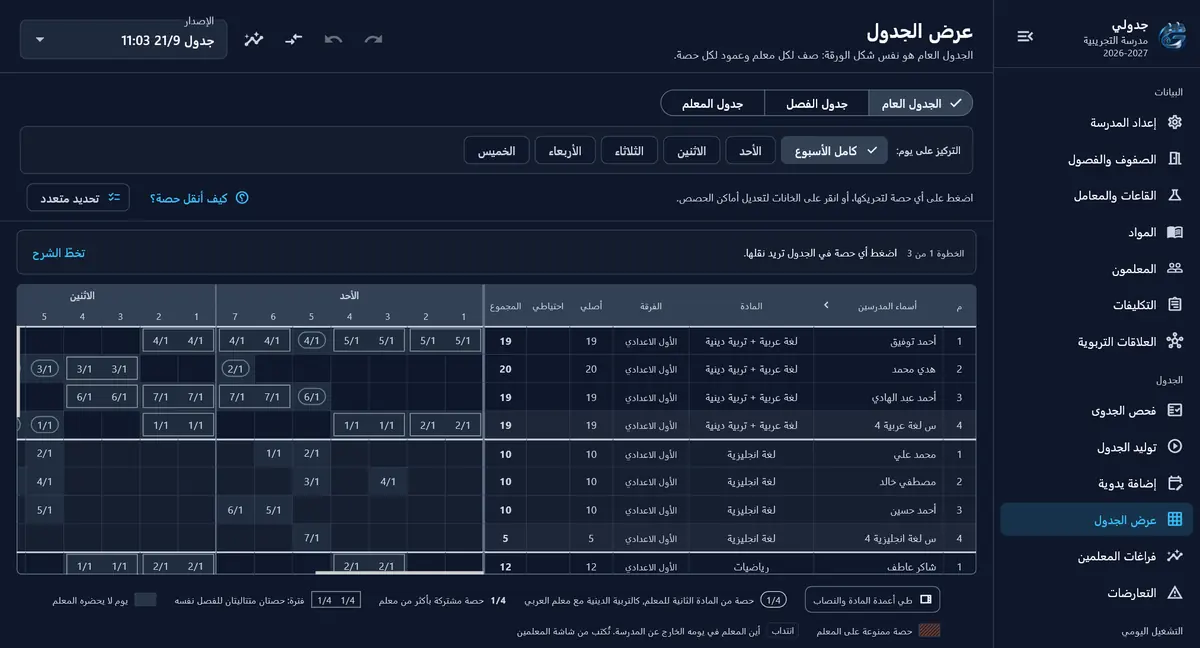Open the الإصدار version dropdown
This screenshot has height=648, width=1200.
(x=124, y=40)
